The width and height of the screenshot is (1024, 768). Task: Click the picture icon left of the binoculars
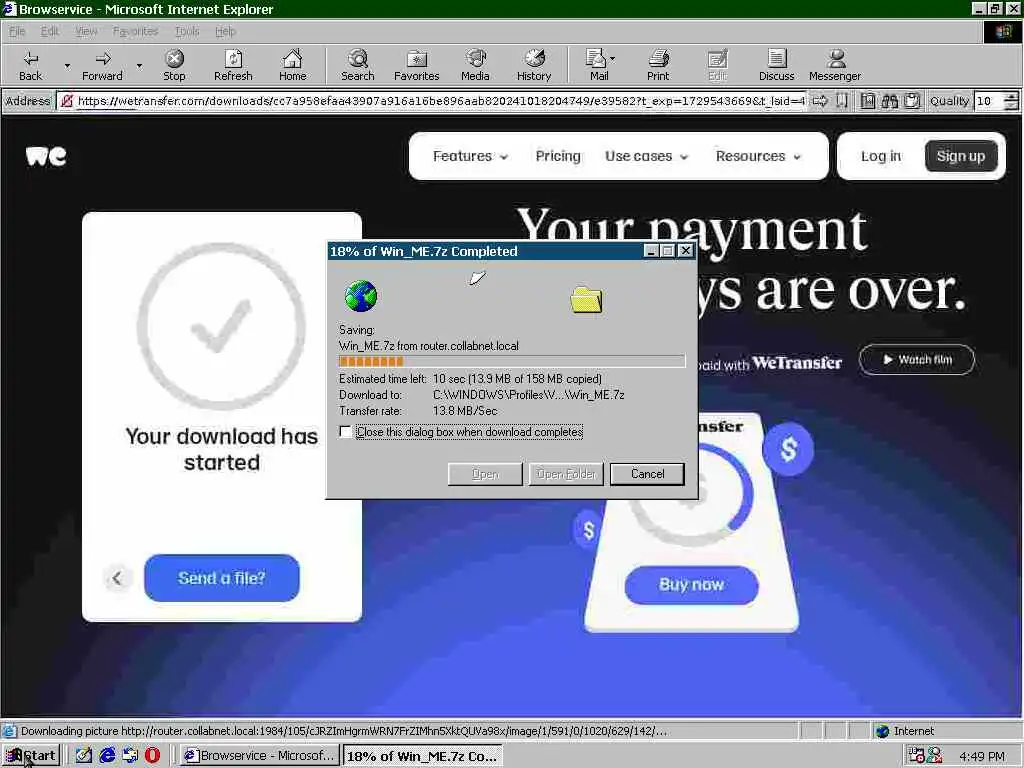click(x=867, y=101)
